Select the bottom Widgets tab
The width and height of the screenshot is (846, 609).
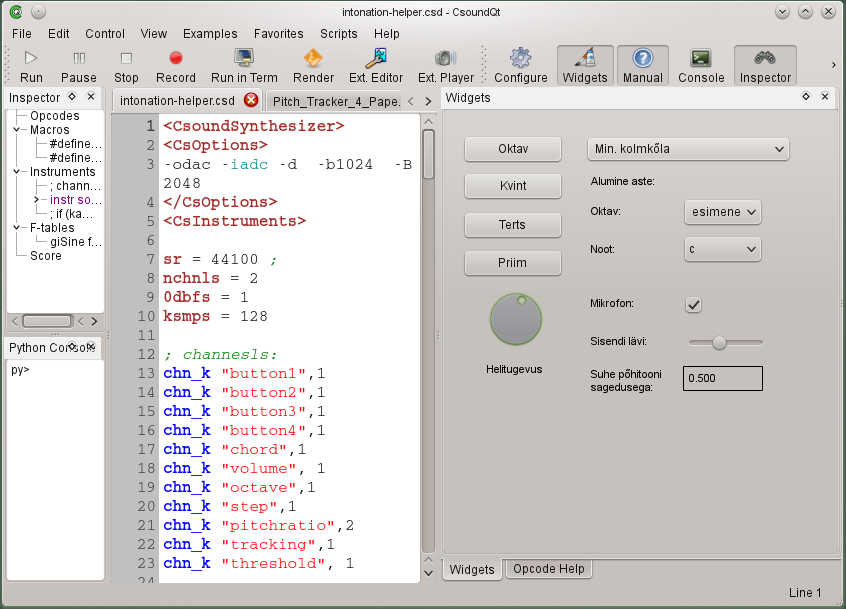coord(472,570)
